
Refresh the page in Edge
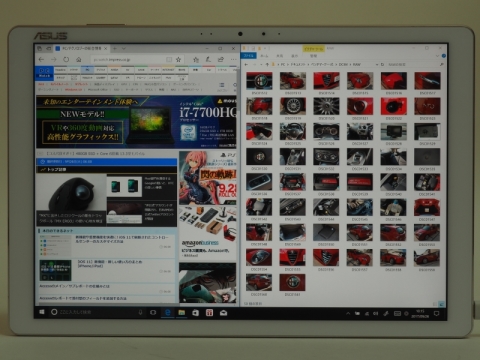tap(66, 59)
